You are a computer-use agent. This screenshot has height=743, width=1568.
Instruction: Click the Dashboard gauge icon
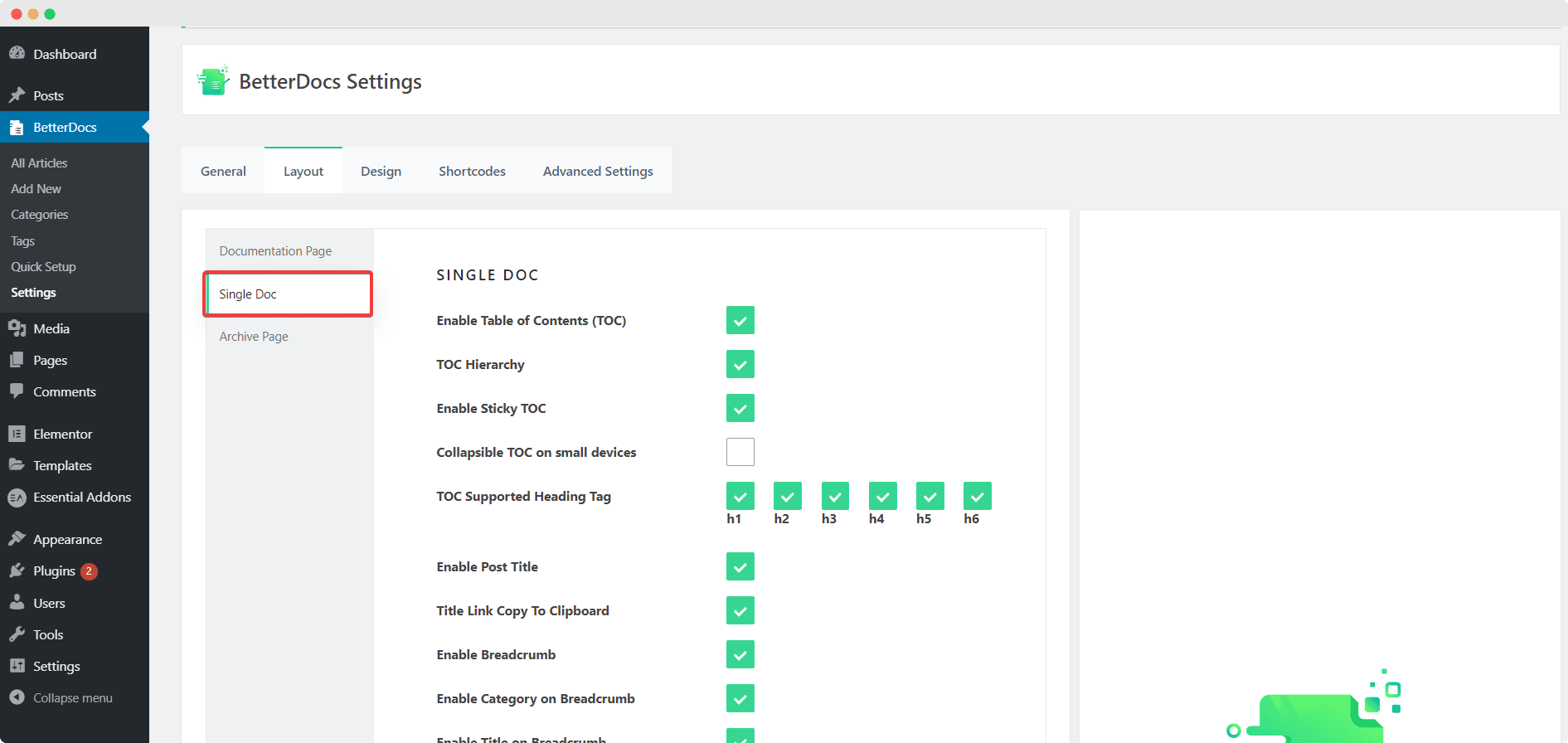coord(17,53)
